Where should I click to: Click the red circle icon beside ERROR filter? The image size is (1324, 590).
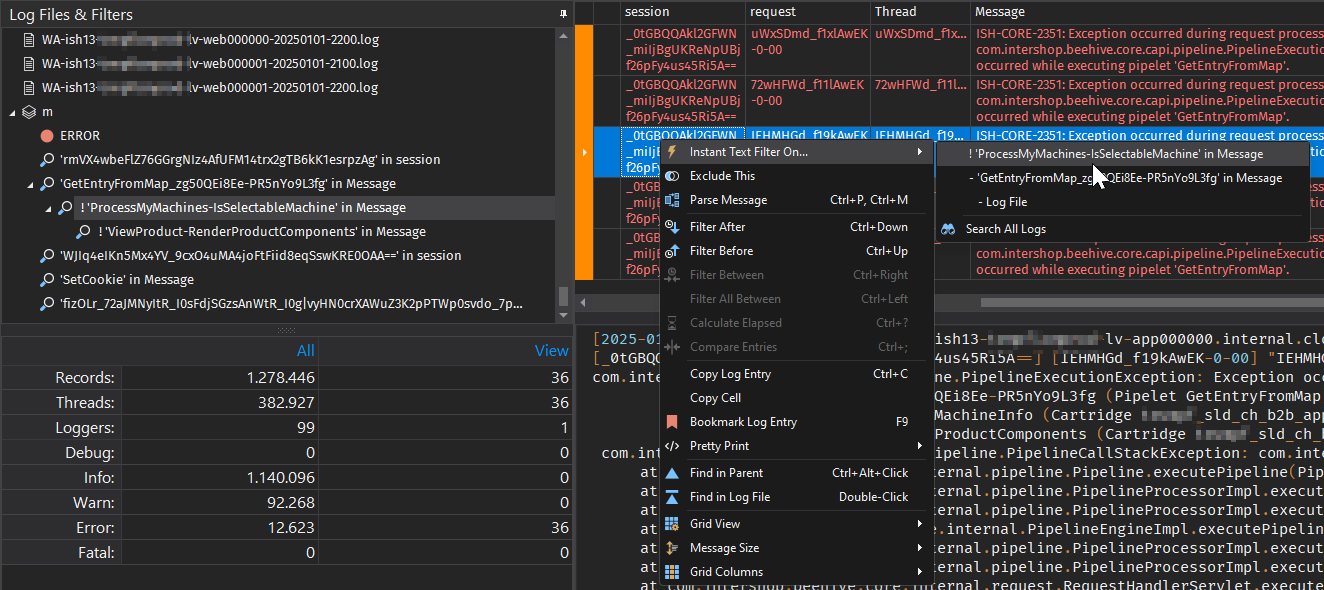[x=47, y=136]
